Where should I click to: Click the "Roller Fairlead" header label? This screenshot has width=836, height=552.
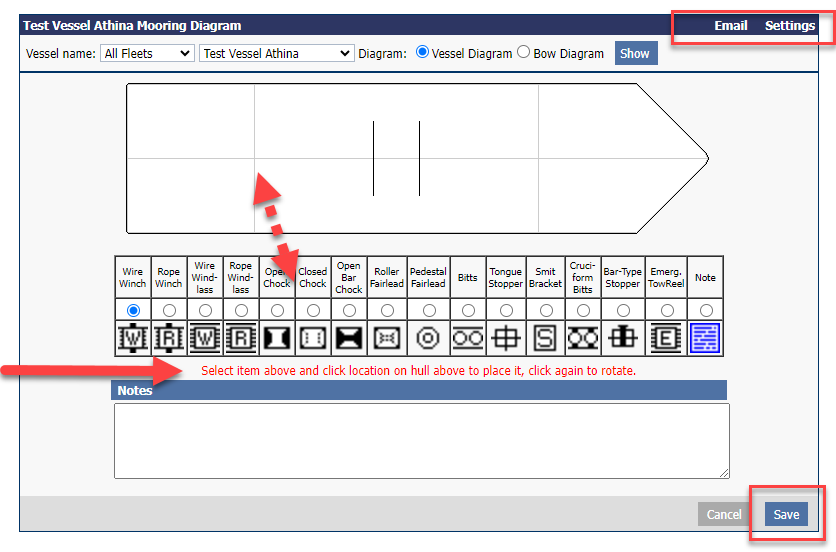[x=387, y=277]
